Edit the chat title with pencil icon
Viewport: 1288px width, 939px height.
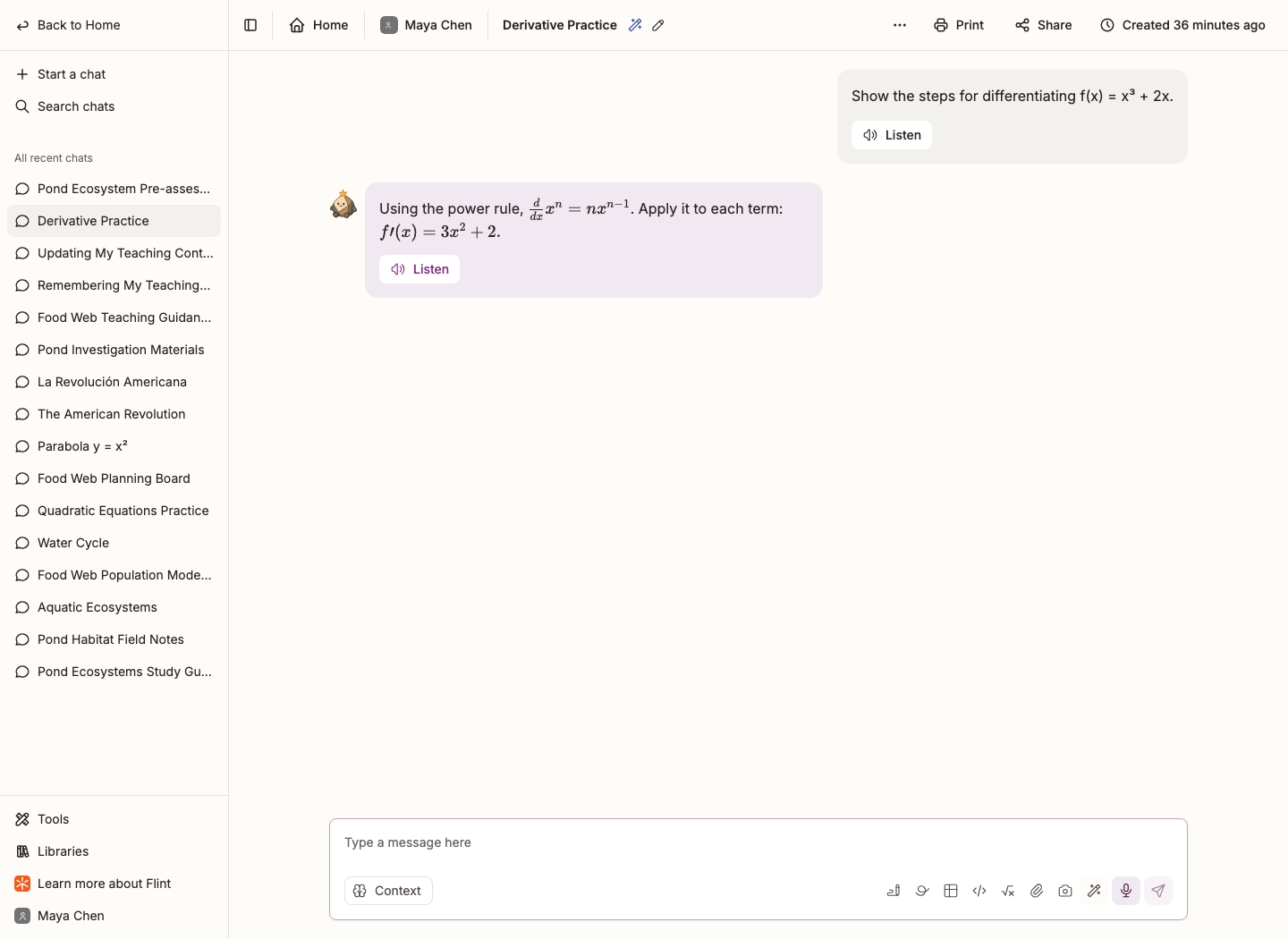click(x=658, y=25)
